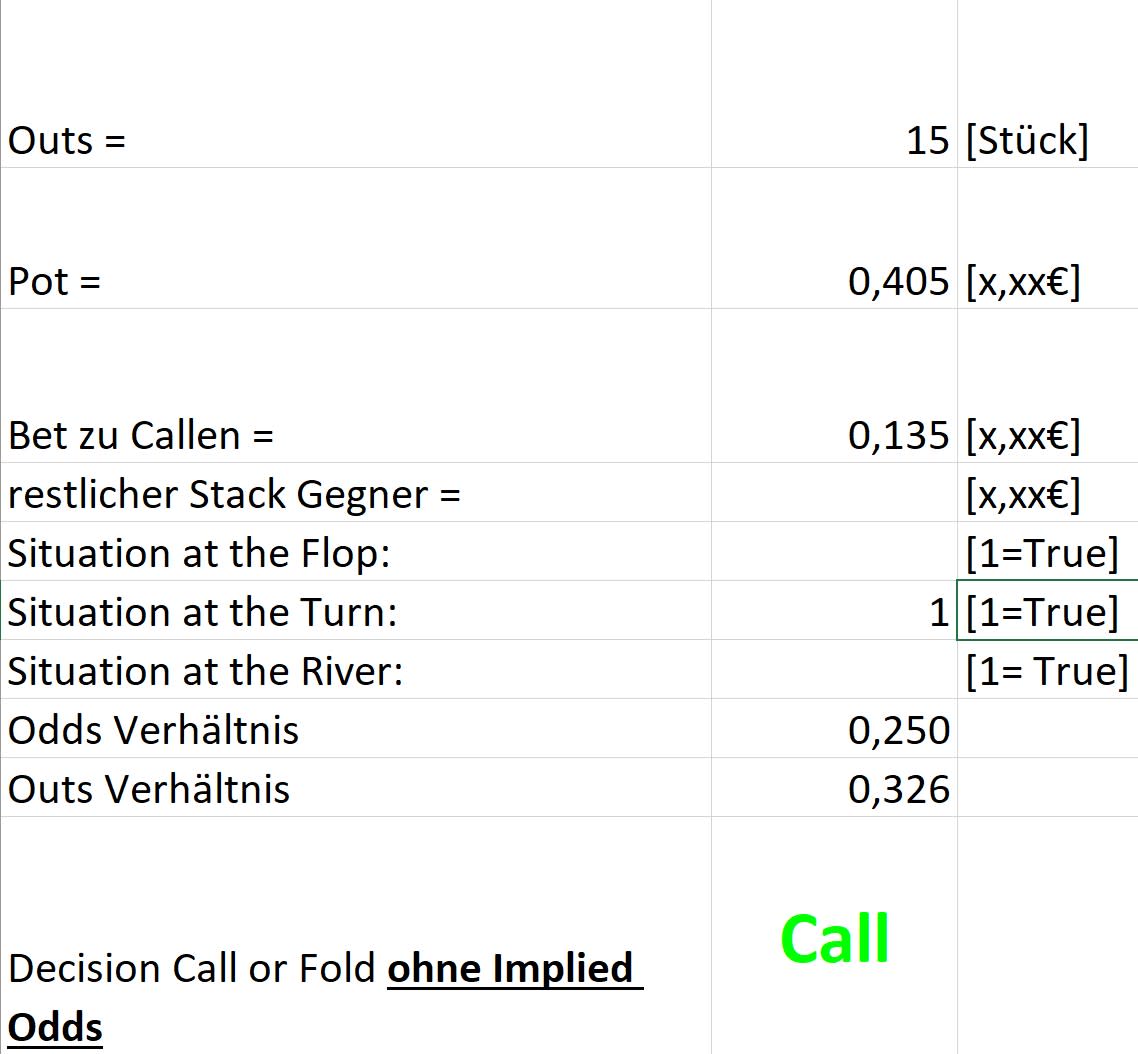Click the highlighted [1=True] cell in Turn row
The image size is (1138, 1054).
click(1048, 610)
